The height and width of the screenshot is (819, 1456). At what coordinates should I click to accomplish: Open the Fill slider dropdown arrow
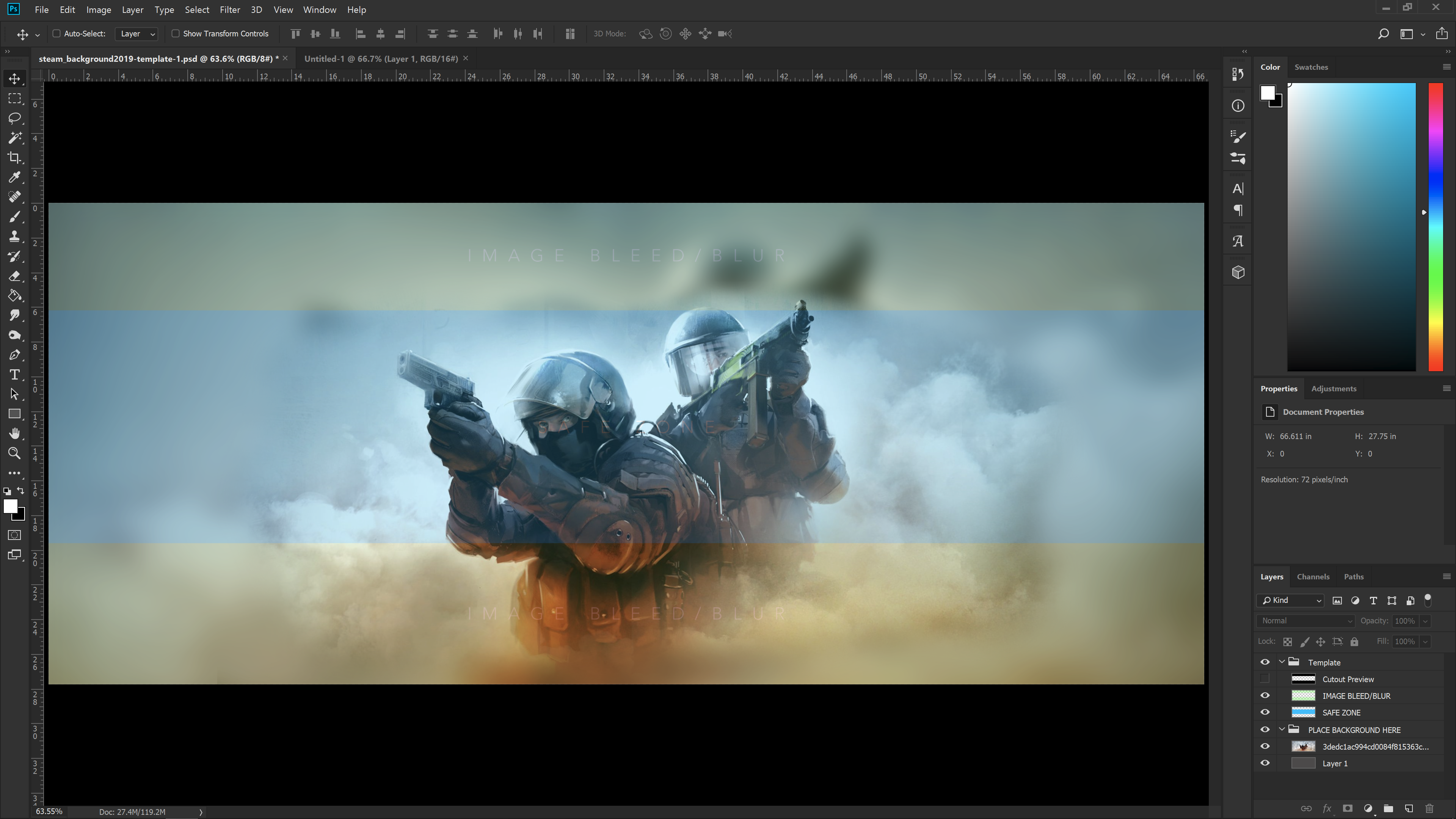point(1426,642)
